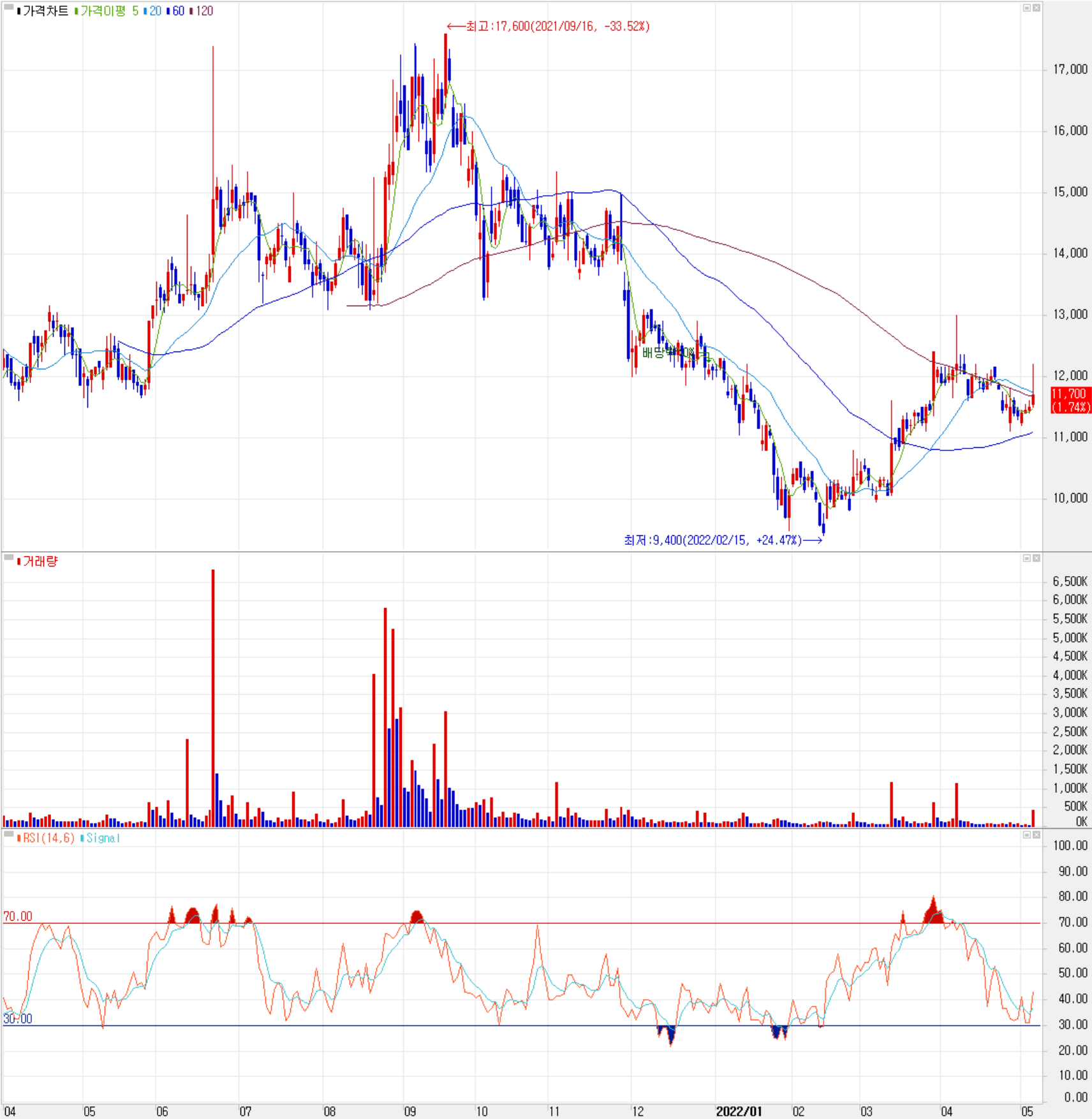Click the 10,000 price axis label

(1070, 498)
